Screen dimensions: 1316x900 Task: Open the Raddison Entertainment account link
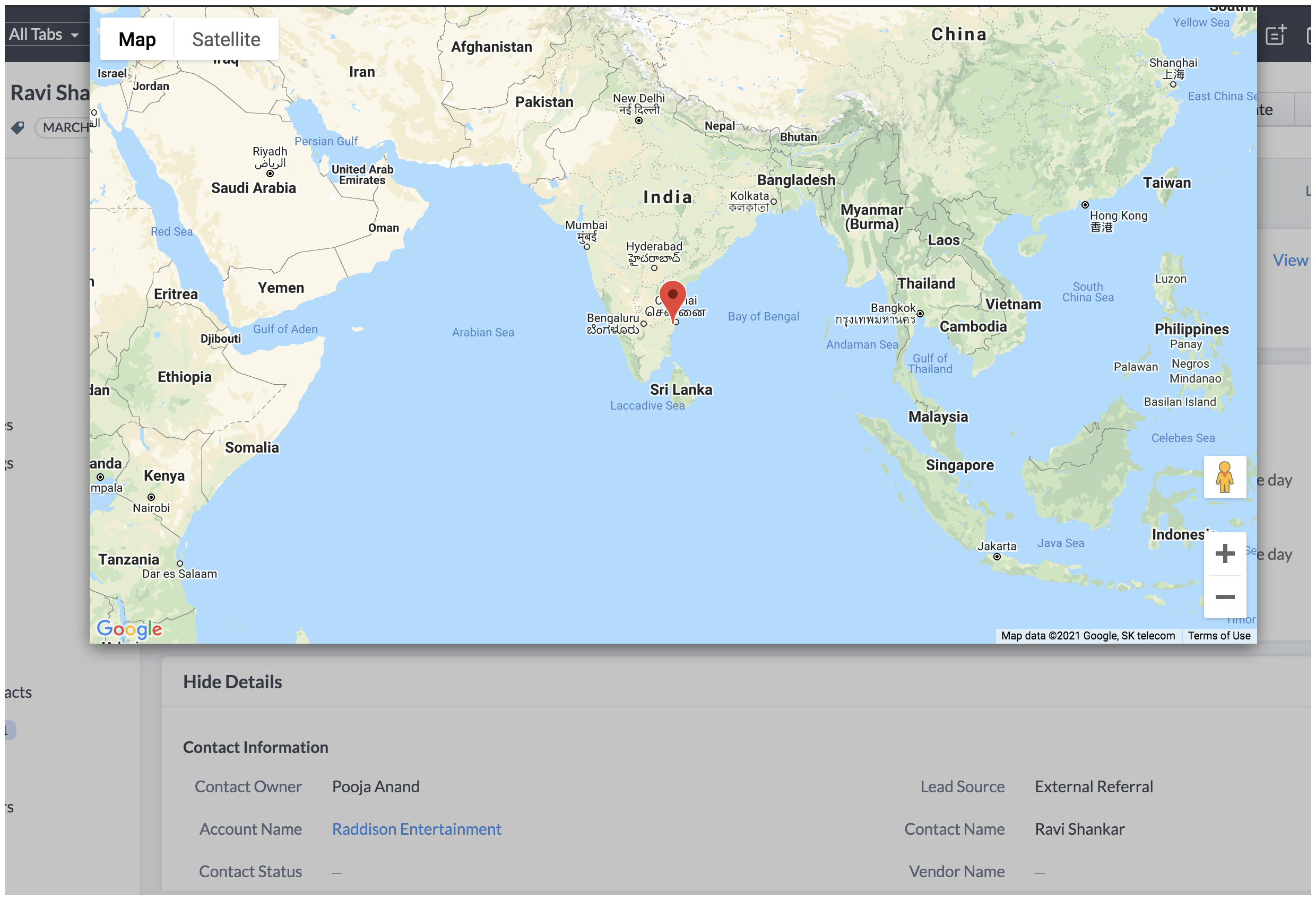point(416,829)
